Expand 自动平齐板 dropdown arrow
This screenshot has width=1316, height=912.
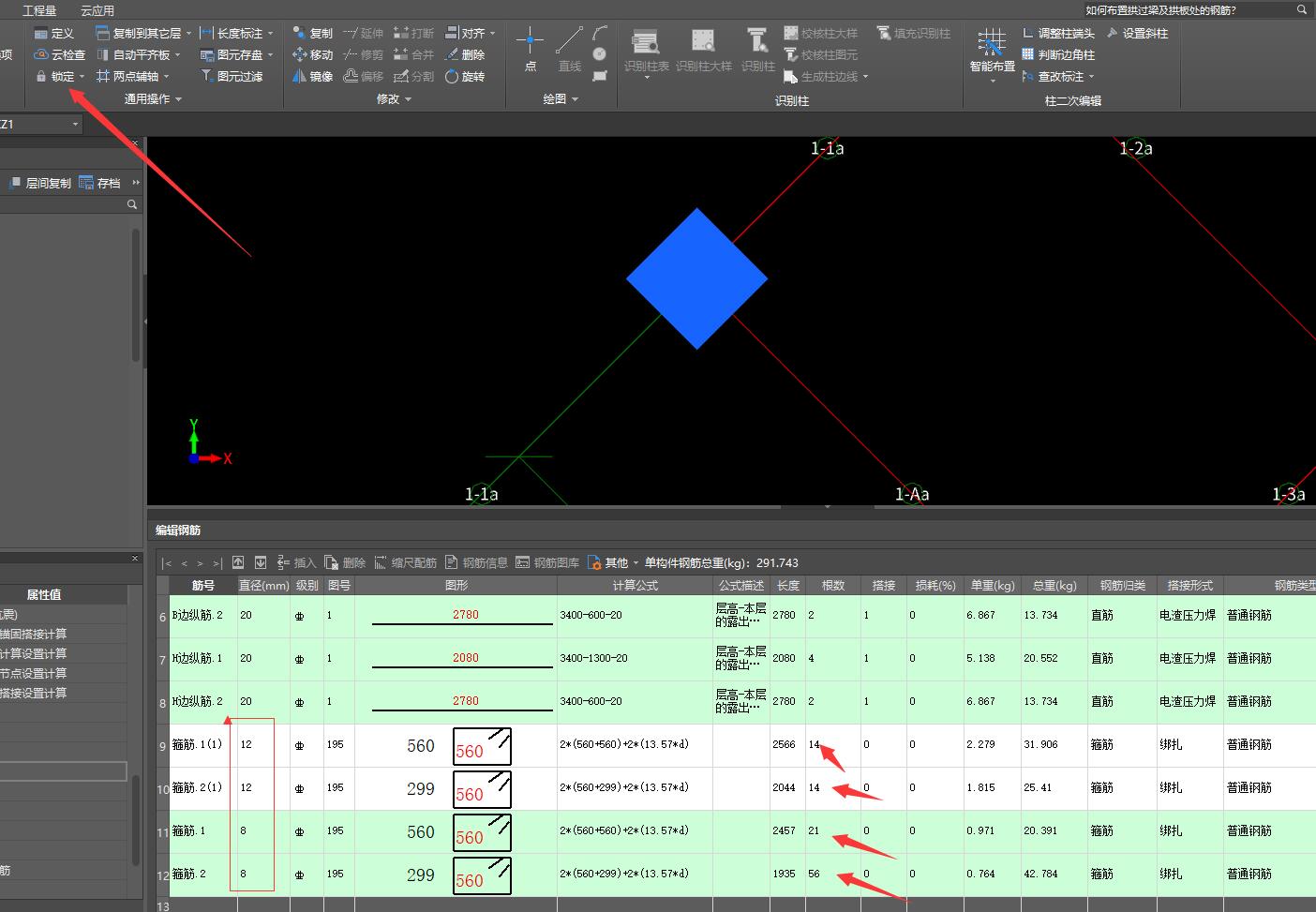tap(177, 55)
